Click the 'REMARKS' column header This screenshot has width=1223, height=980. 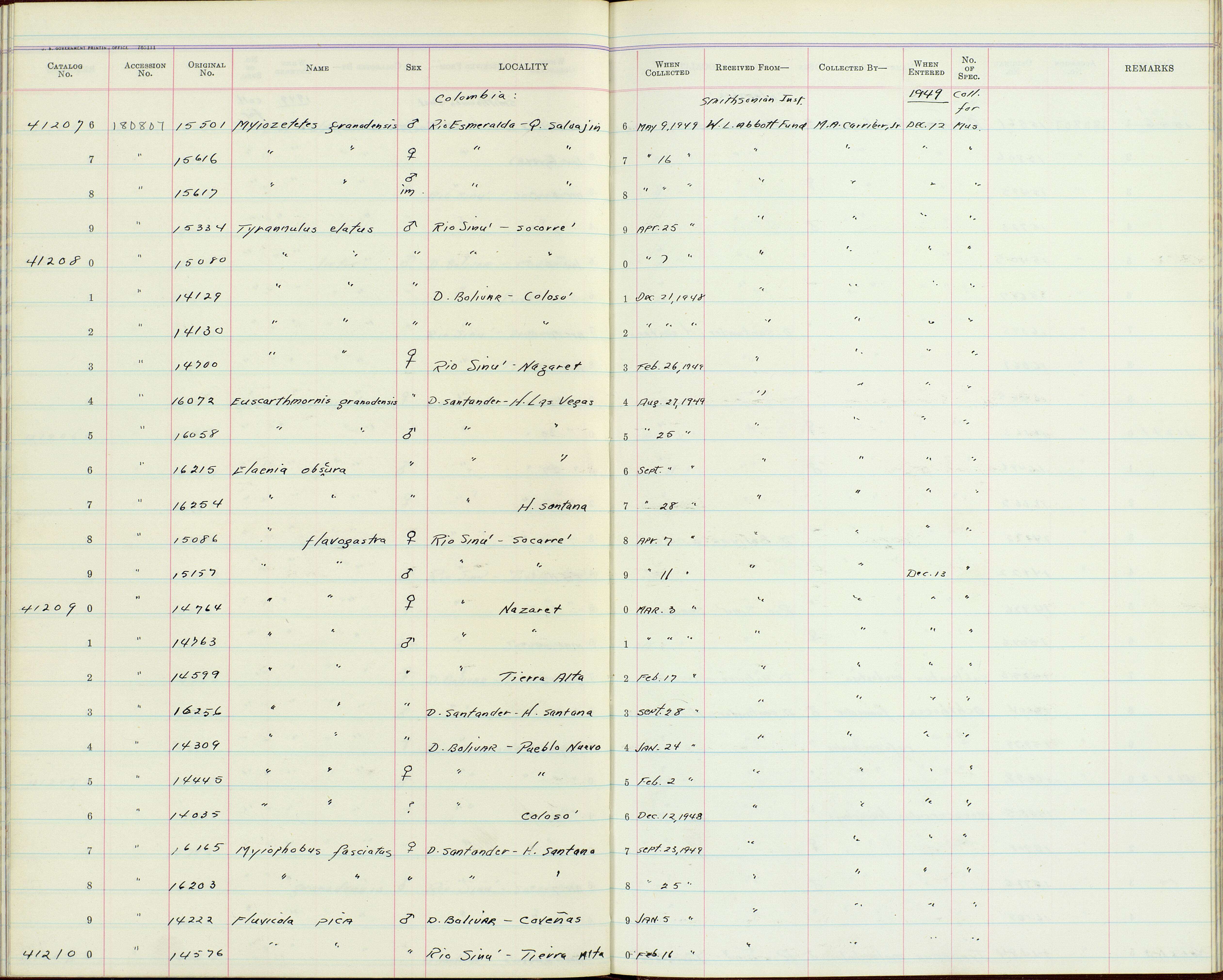coord(1149,69)
